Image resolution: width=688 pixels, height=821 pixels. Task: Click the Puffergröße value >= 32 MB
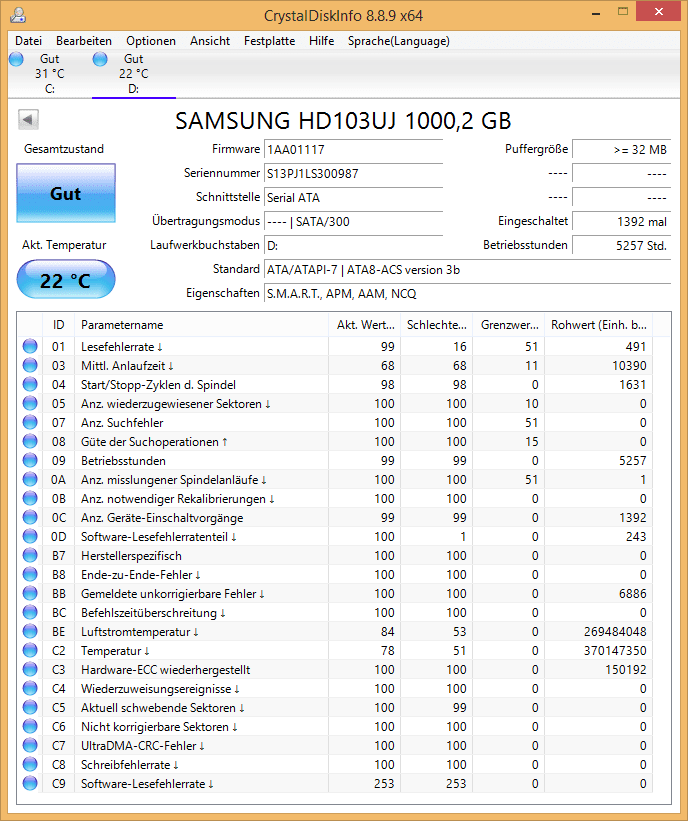pos(622,150)
